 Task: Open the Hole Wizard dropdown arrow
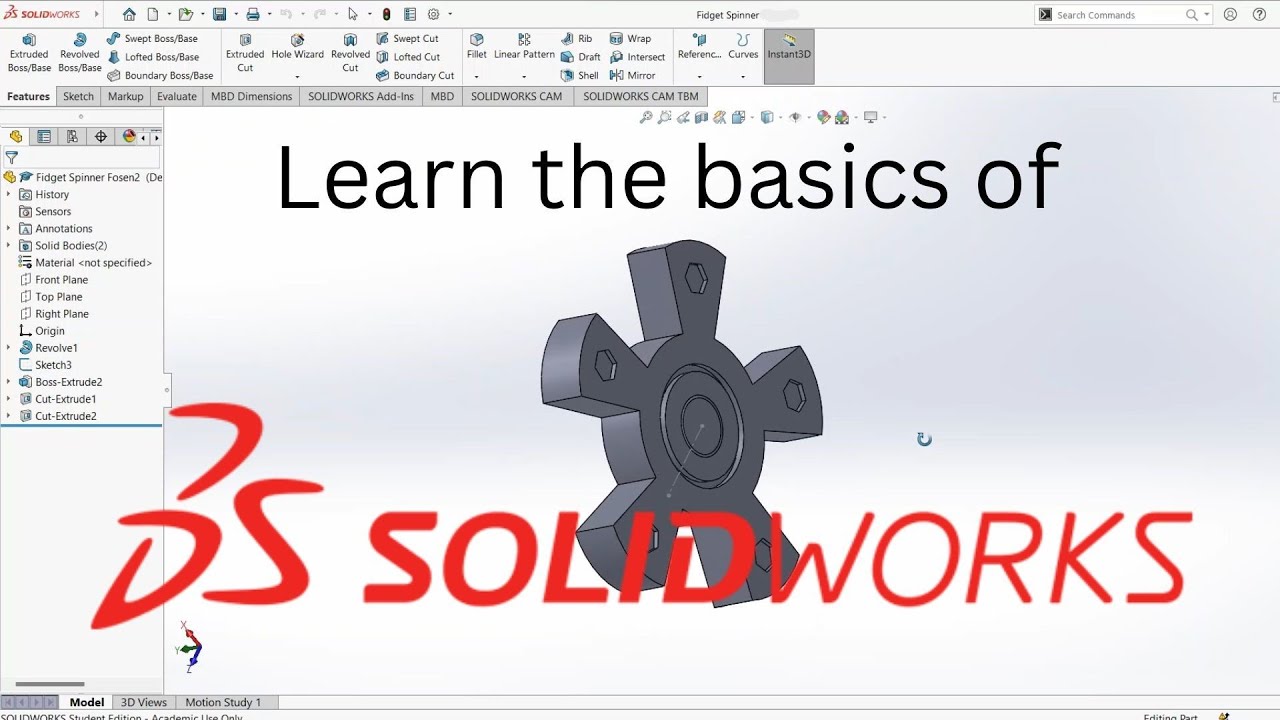297,76
